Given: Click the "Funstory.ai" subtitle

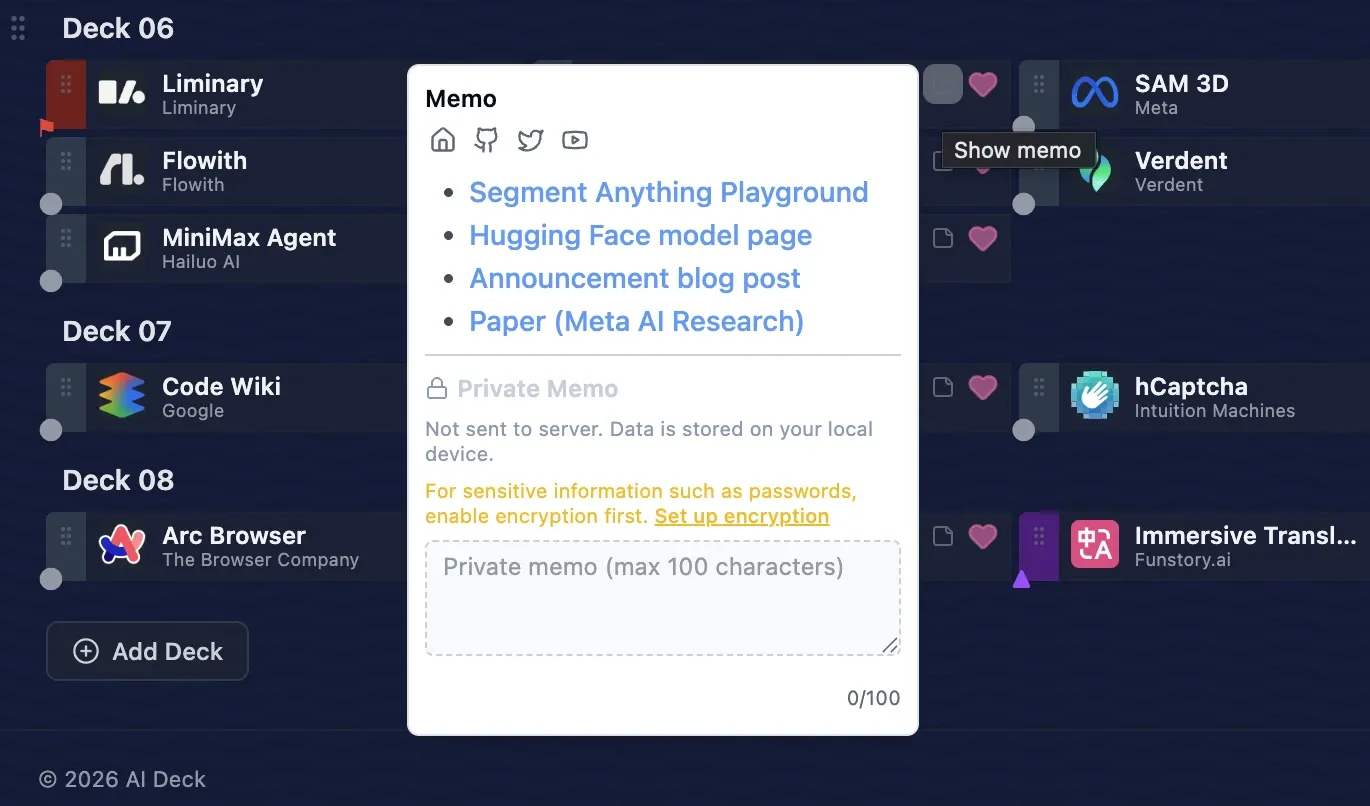Looking at the screenshot, I should tap(1185, 559).
